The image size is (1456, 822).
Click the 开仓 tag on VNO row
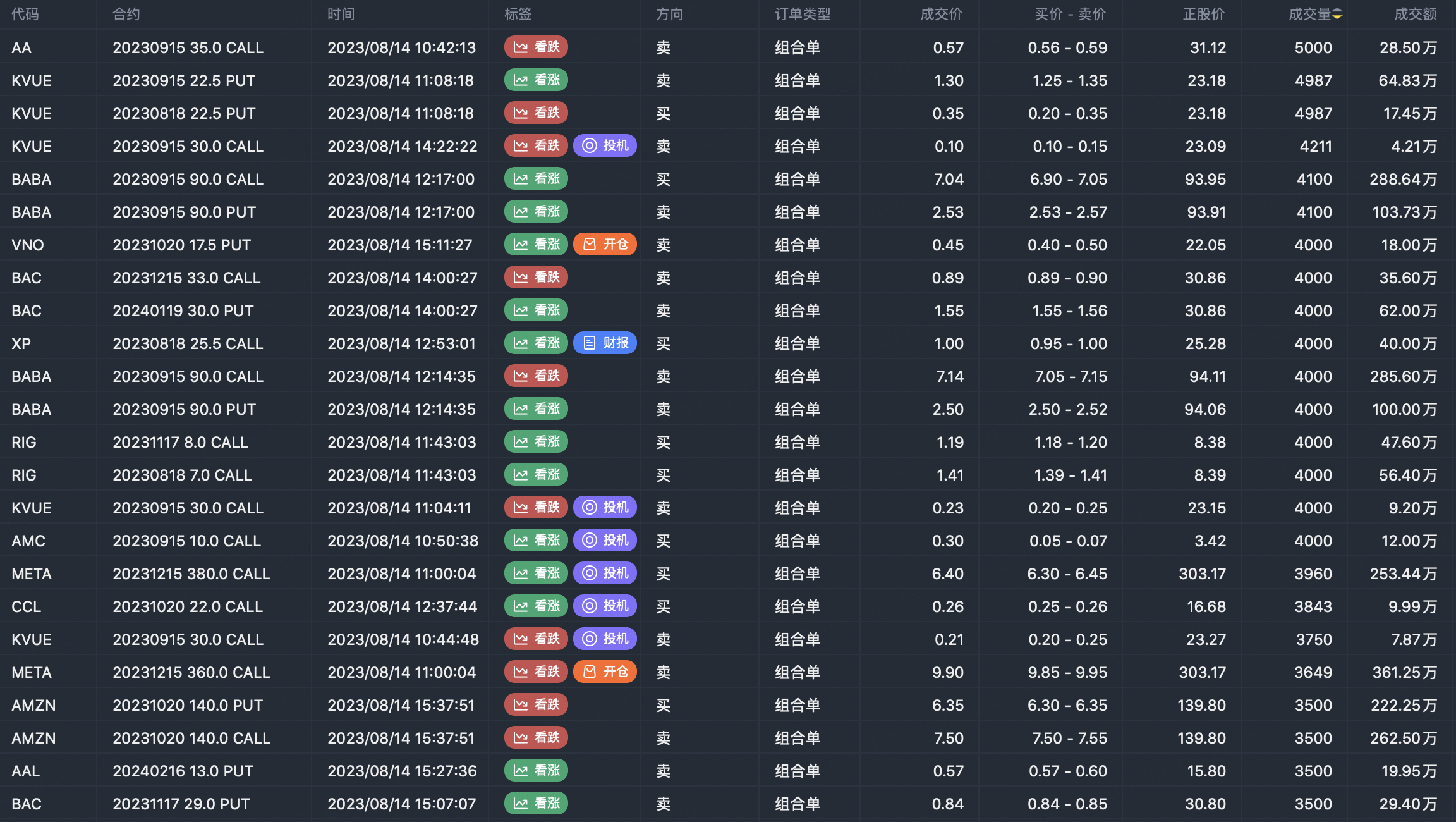(x=605, y=245)
